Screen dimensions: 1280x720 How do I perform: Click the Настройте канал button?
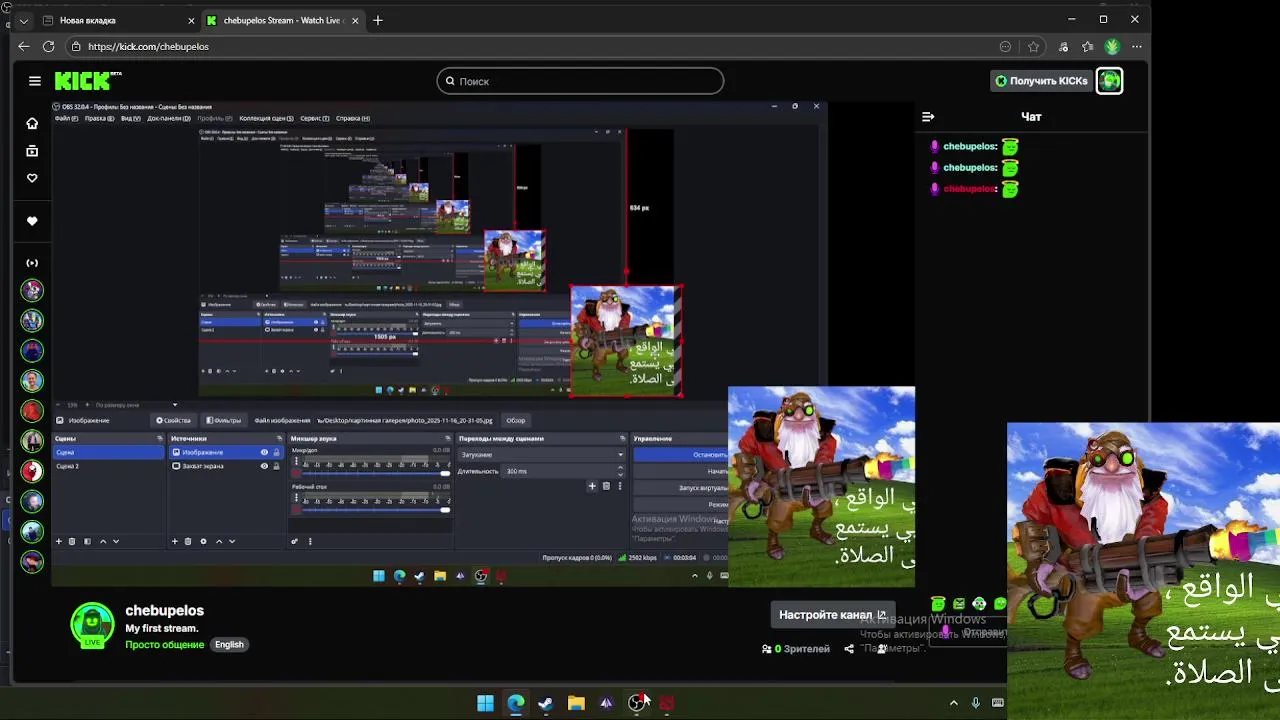click(x=832, y=615)
